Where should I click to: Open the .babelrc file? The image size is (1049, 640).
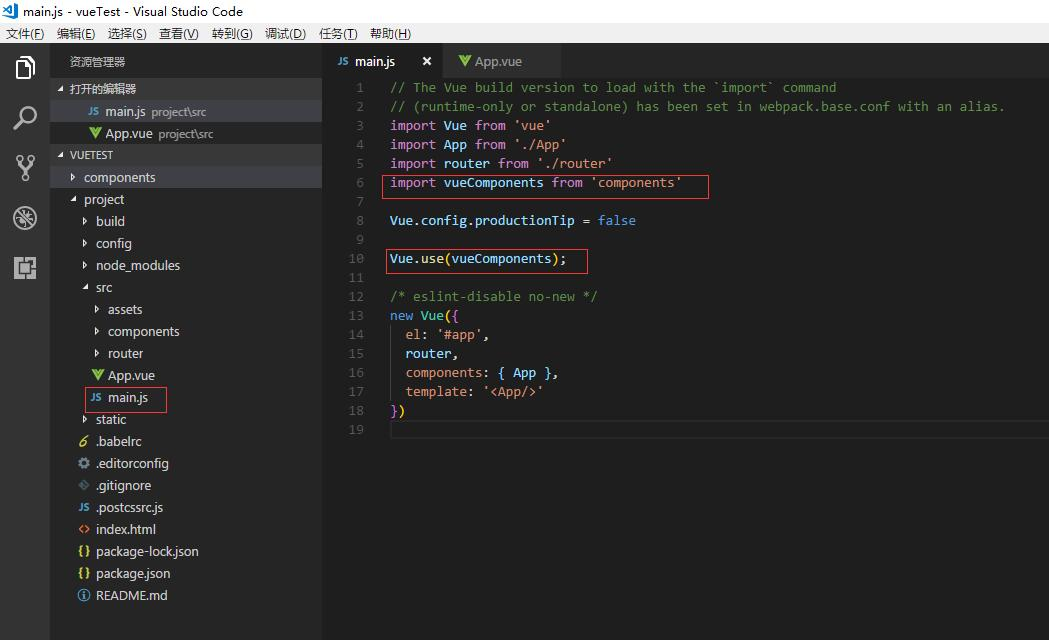(x=186, y=441)
